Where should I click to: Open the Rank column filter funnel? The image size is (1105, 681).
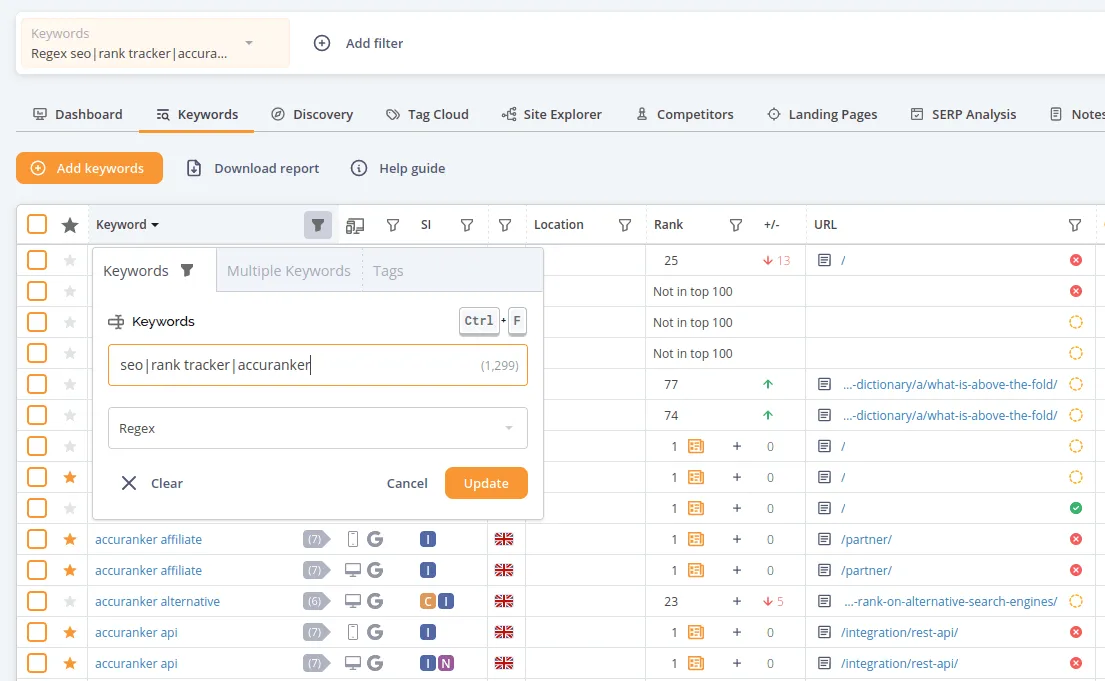(x=736, y=225)
